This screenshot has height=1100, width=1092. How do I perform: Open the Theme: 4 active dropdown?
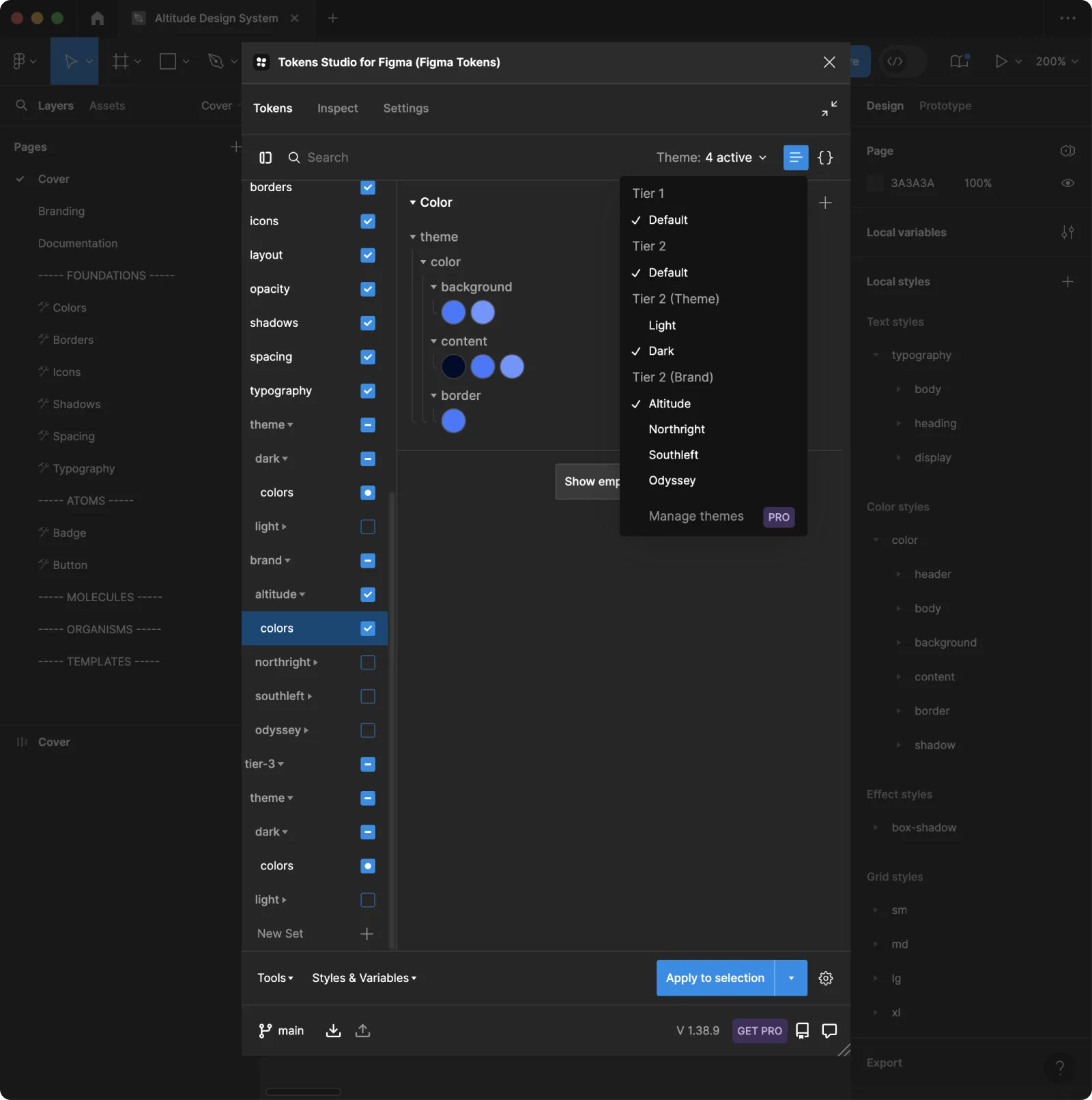point(711,158)
